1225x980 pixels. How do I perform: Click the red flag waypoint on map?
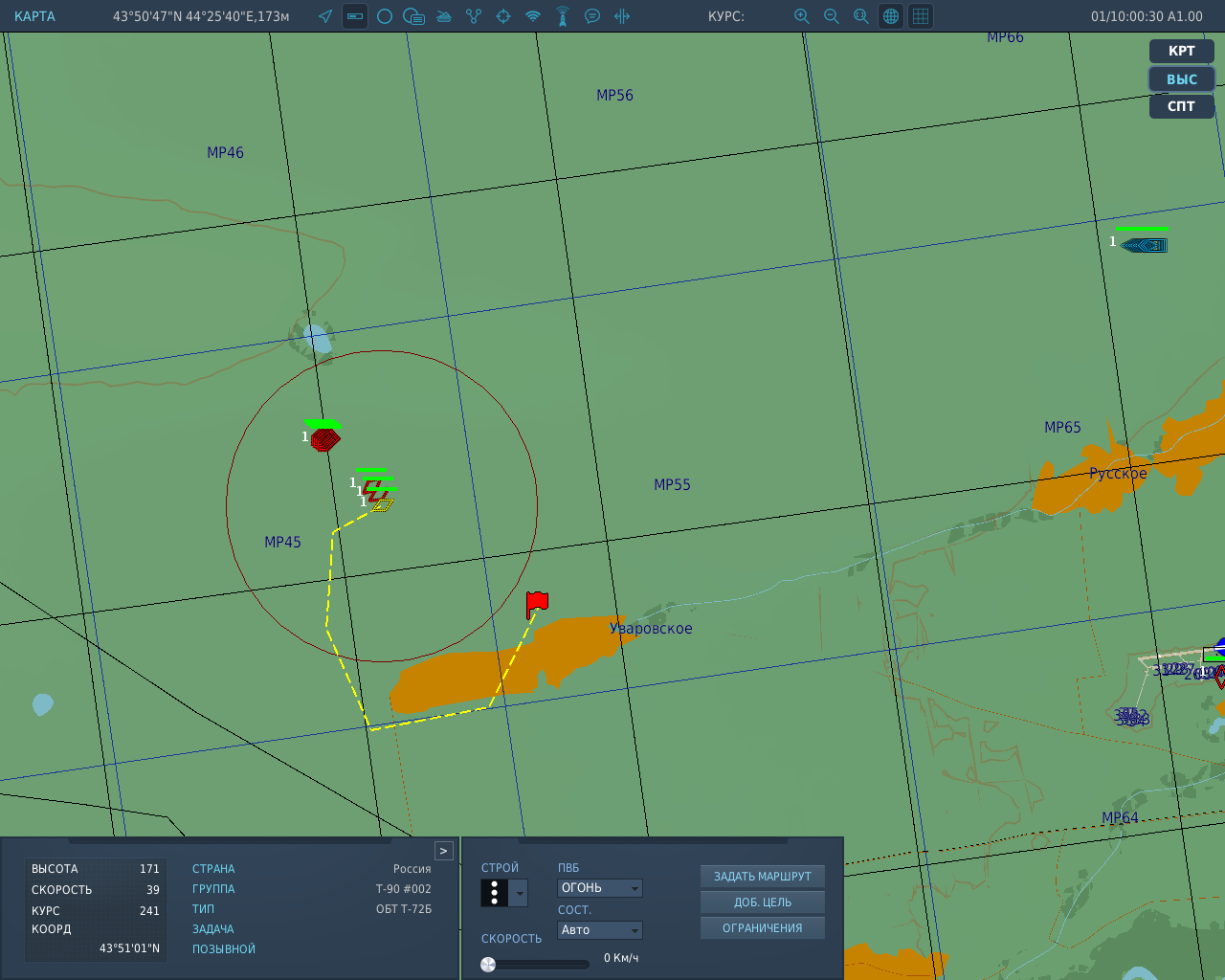(x=537, y=604)
